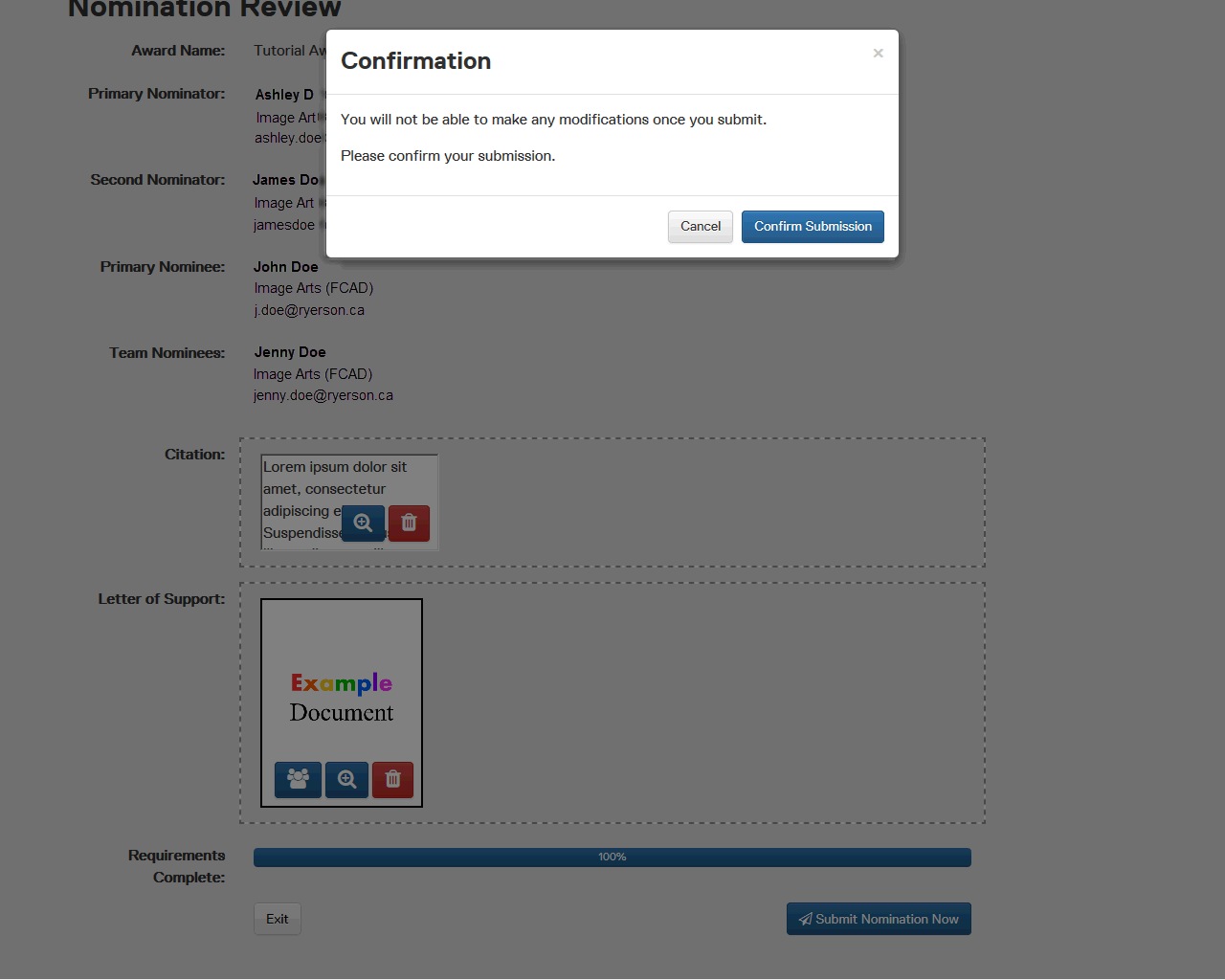Zoom into the Citation preview with the magnifier icon

click(x=363, y=523)
